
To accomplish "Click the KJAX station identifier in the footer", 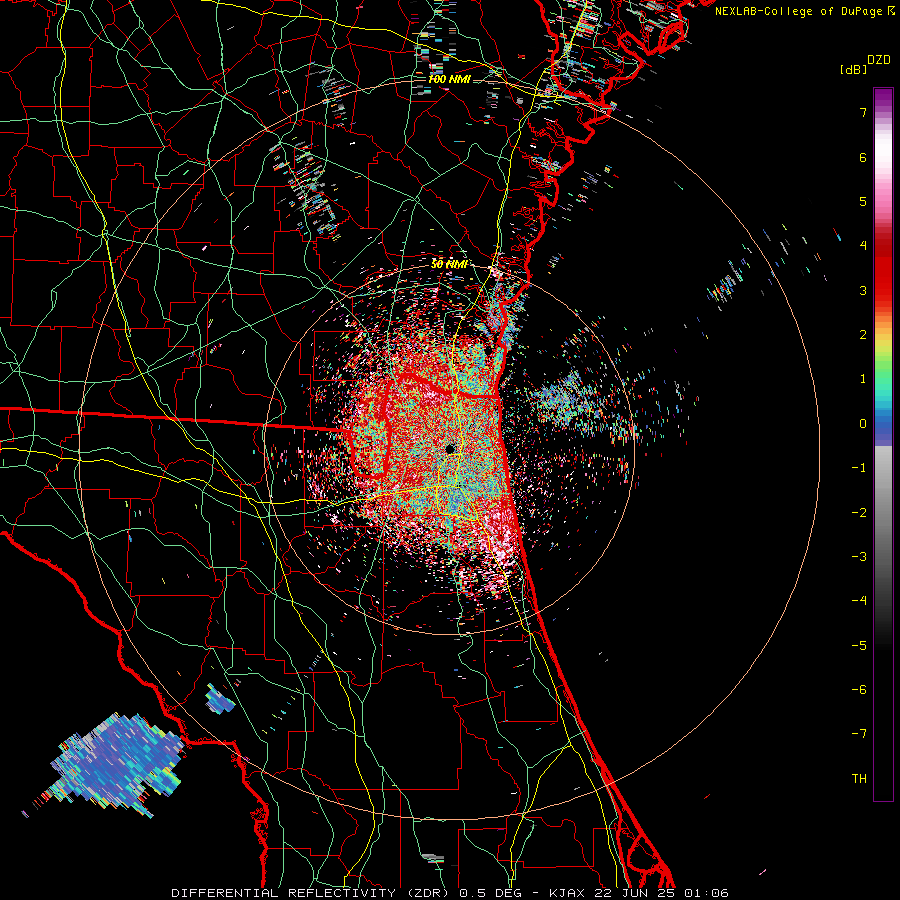I will (565, 893).
